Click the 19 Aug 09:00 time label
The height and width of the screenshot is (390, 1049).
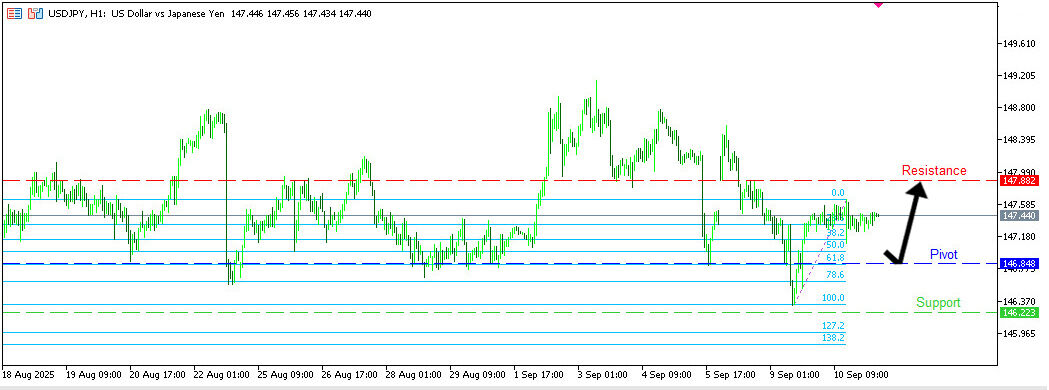coord(93,375)
